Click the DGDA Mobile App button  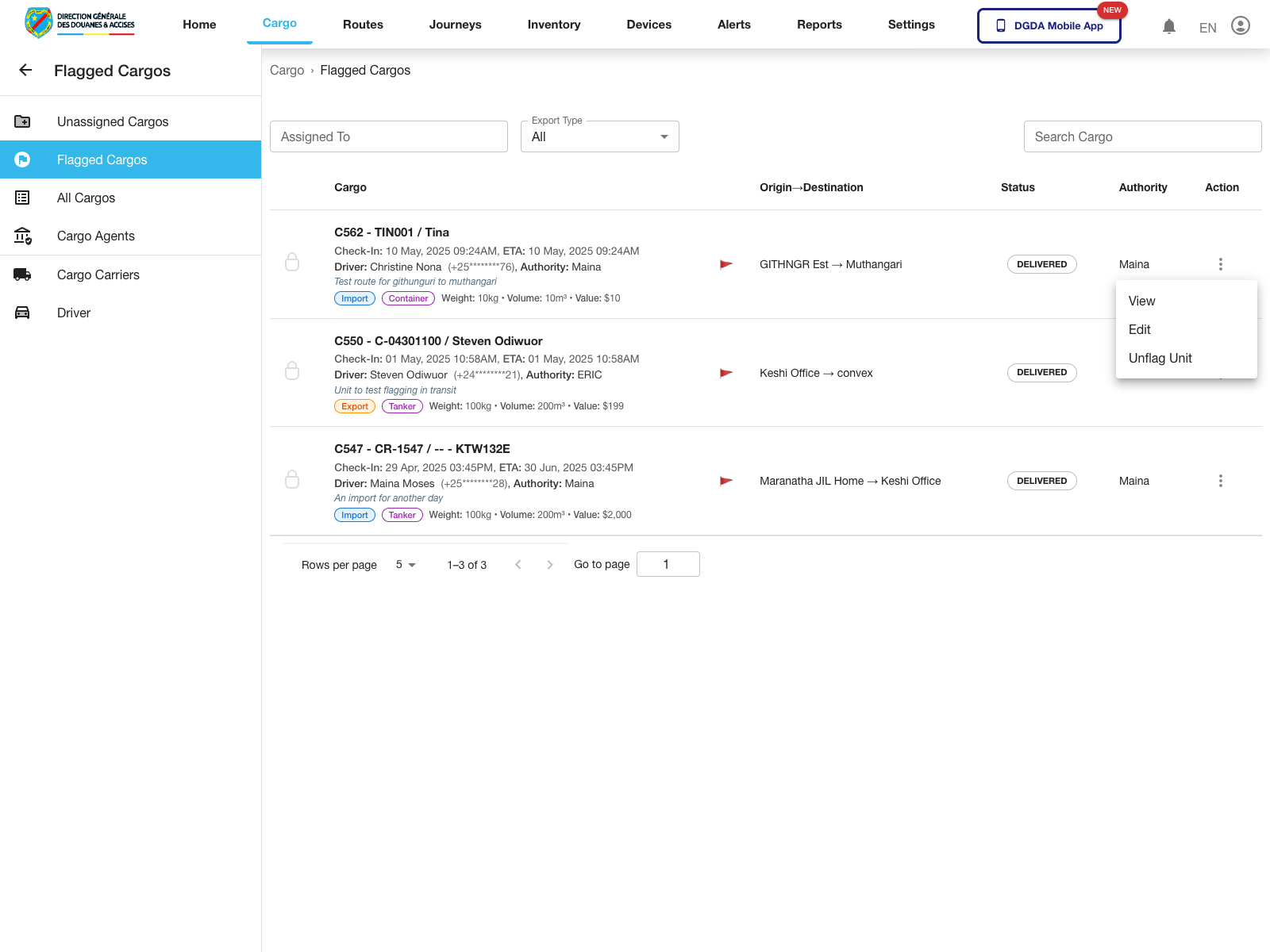[1049, 25]
